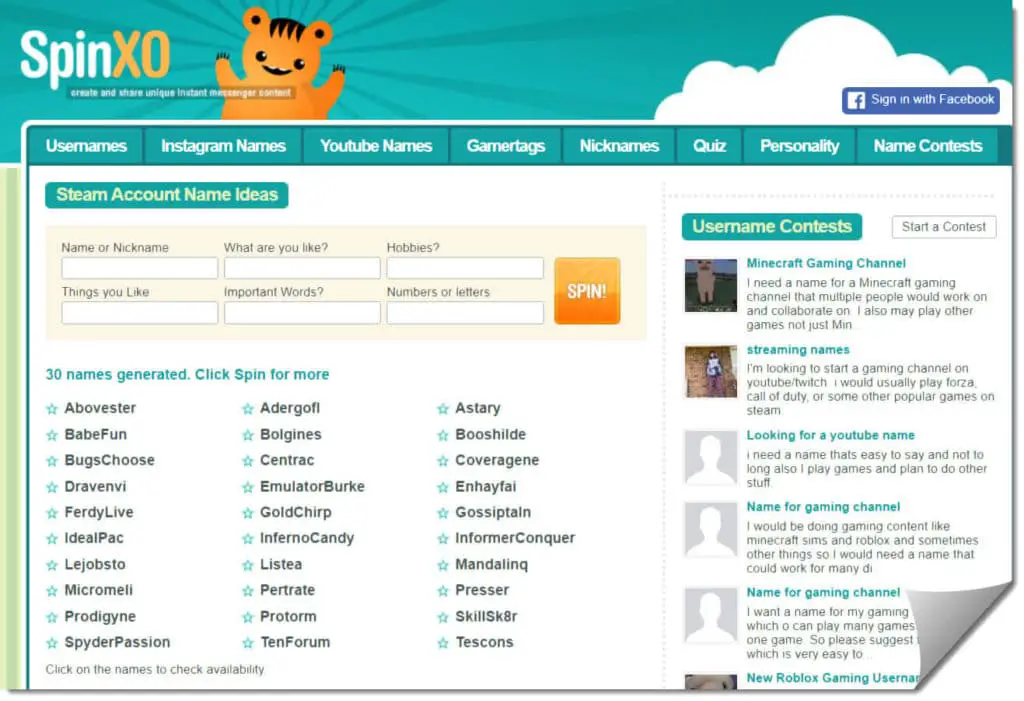Click the star icon next to Astary

click(443, 409)
